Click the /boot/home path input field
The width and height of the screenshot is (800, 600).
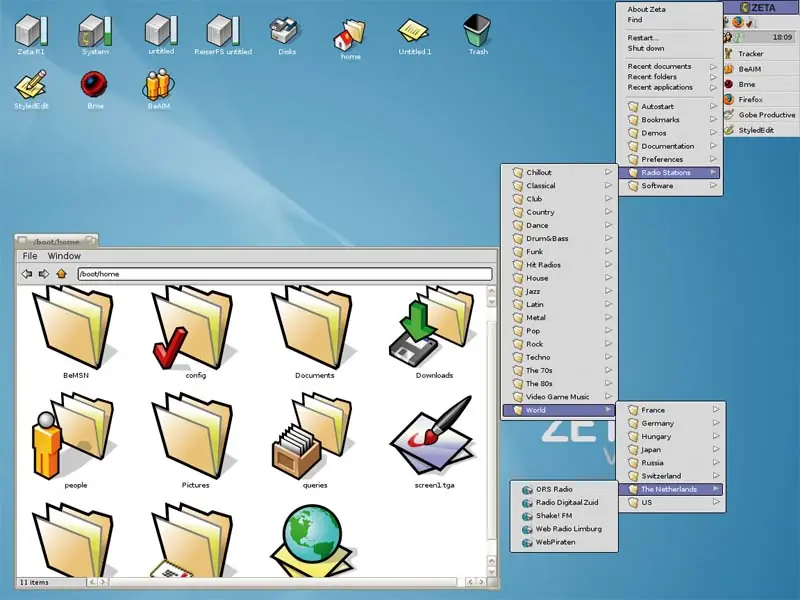[x=285, y=274]
